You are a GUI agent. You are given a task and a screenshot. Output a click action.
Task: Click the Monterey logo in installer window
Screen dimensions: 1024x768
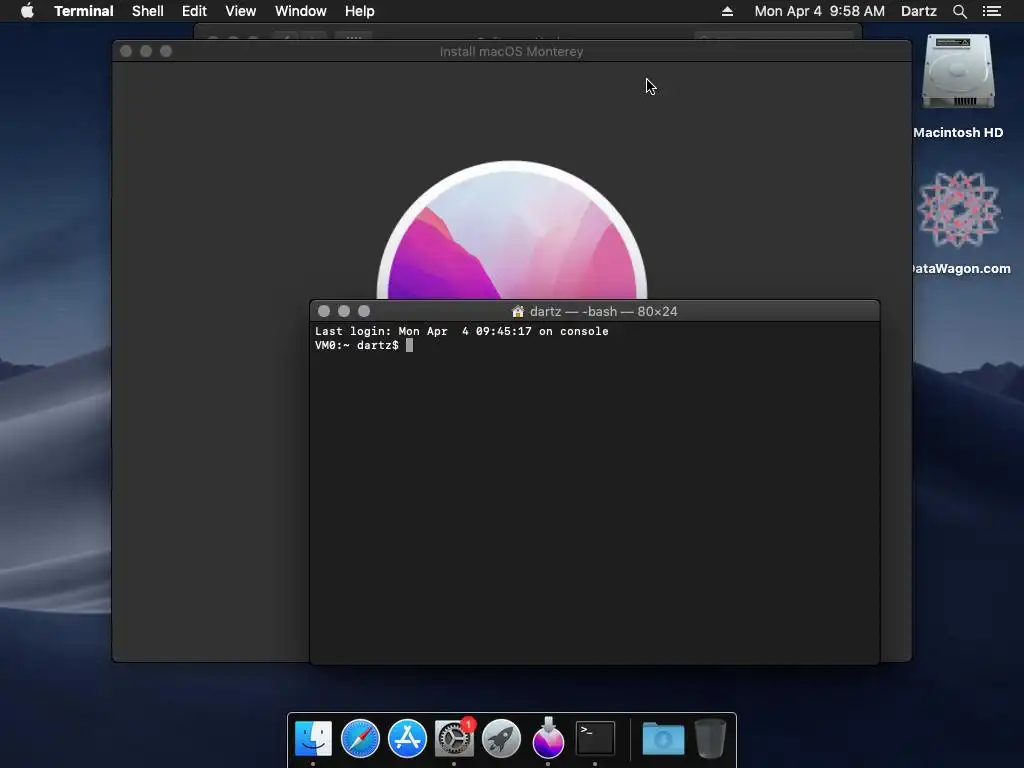pyautogui.click(x=512, y=230)
